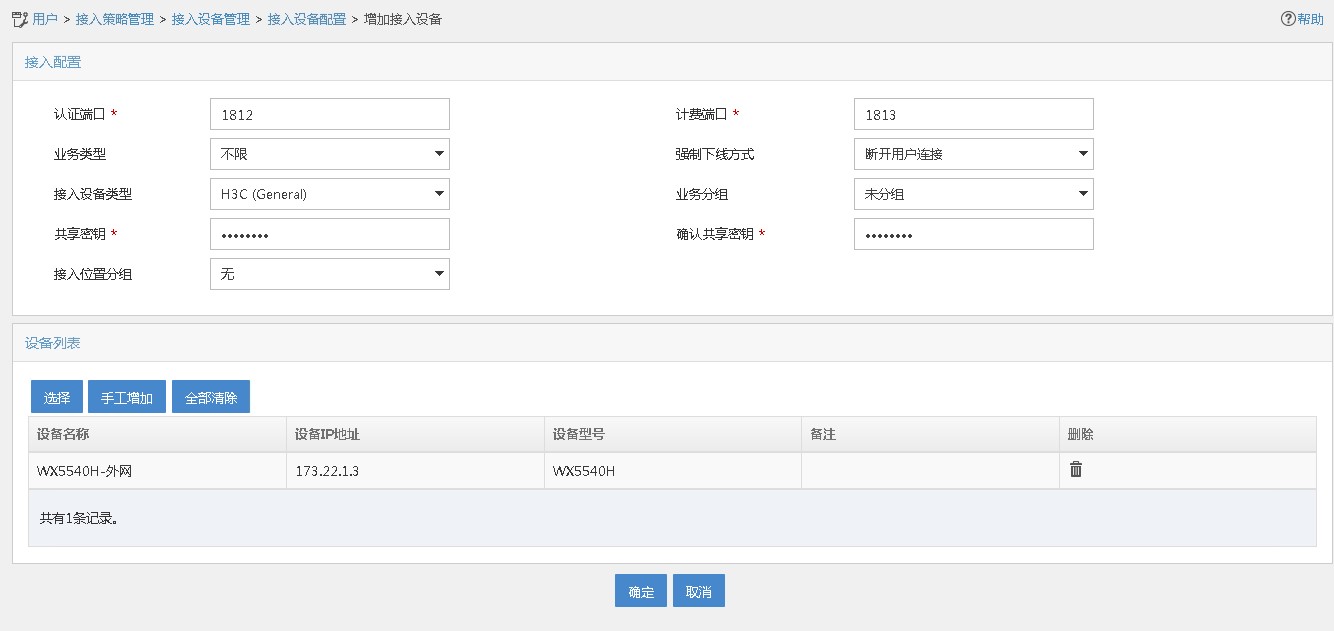Expand the 强制下线方式 dropdown
This screenshot has width=1334, height=631.
point(974,154)
